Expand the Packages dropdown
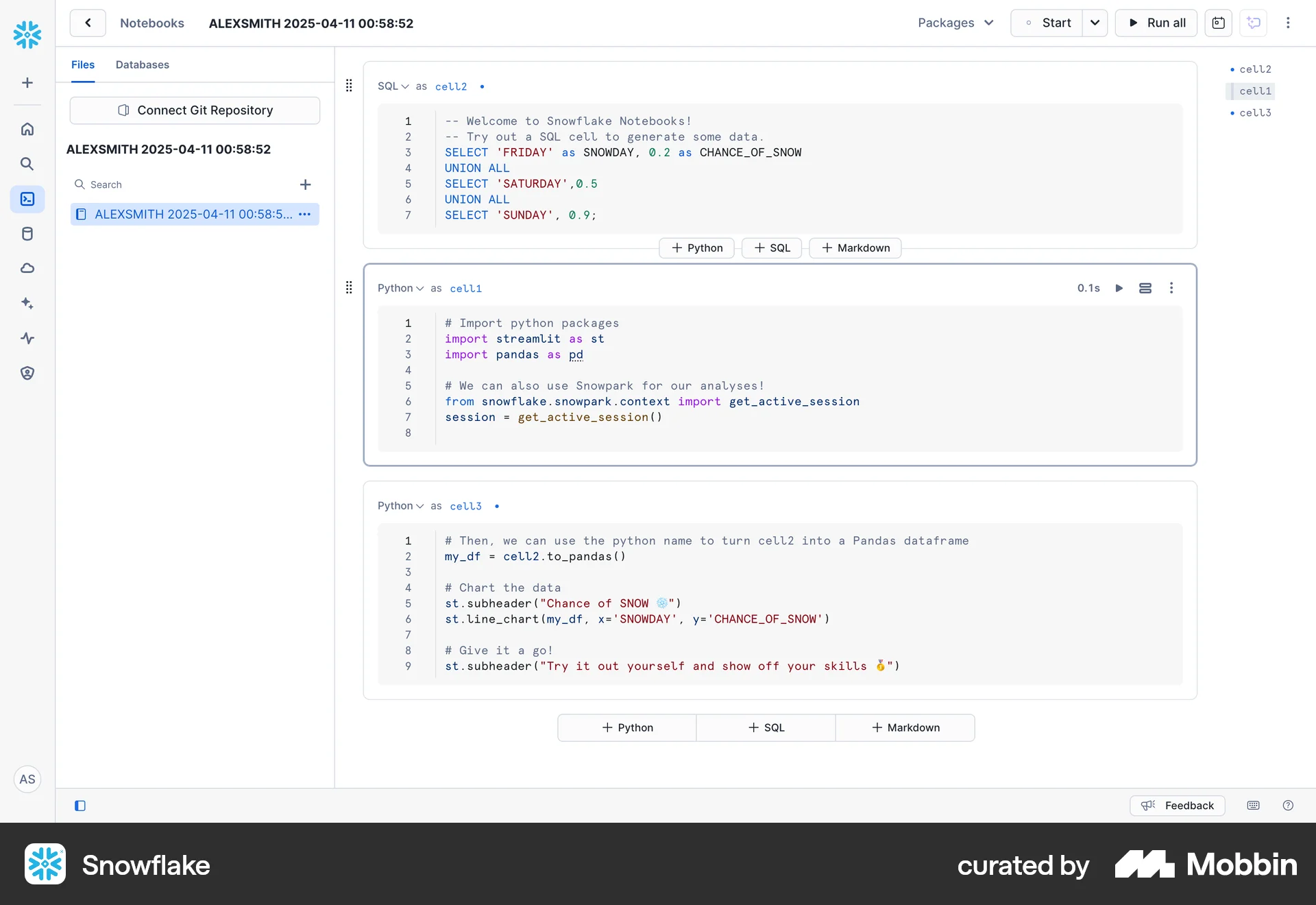 [955, 23]
